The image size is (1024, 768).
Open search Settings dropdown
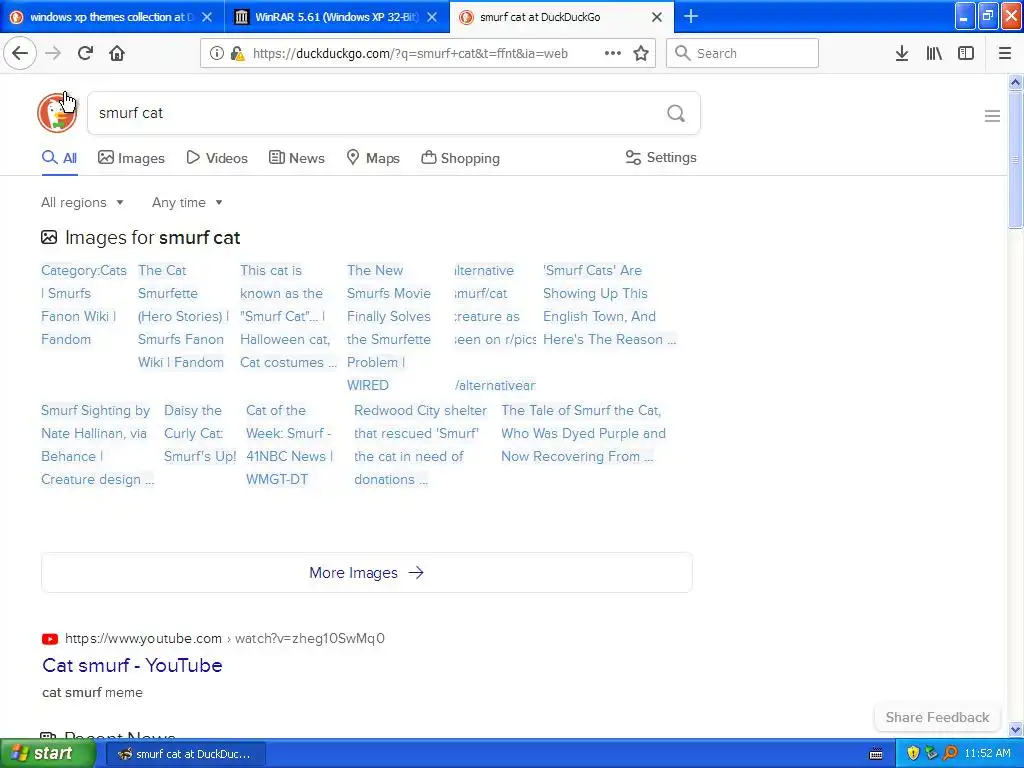coord(661,157)
